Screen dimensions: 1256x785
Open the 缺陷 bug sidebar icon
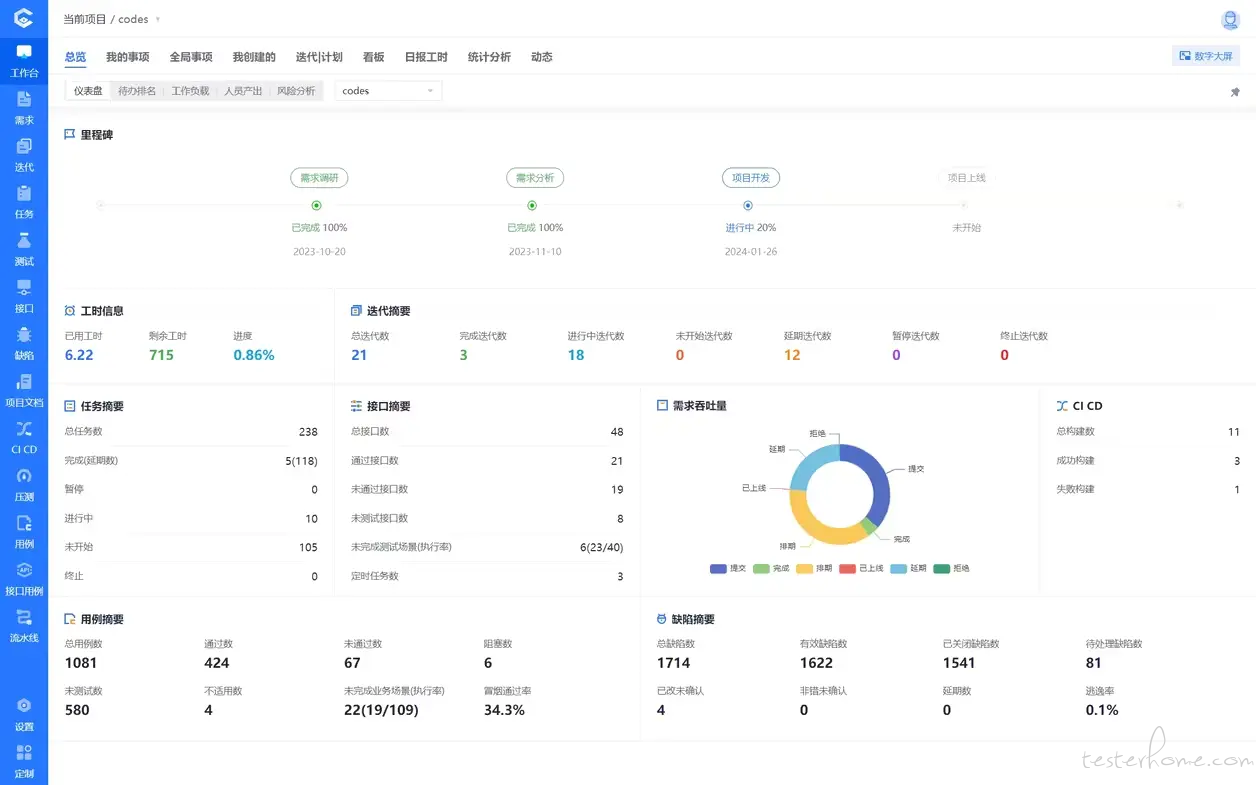[24, 343]
